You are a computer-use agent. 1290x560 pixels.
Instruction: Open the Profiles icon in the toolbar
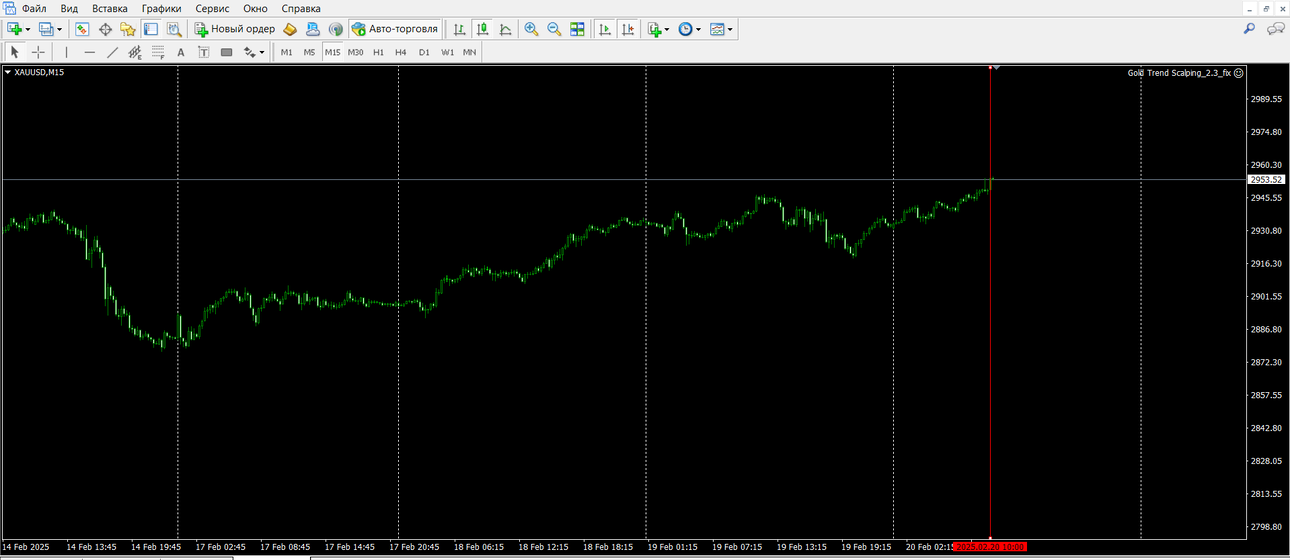point(46,29)
